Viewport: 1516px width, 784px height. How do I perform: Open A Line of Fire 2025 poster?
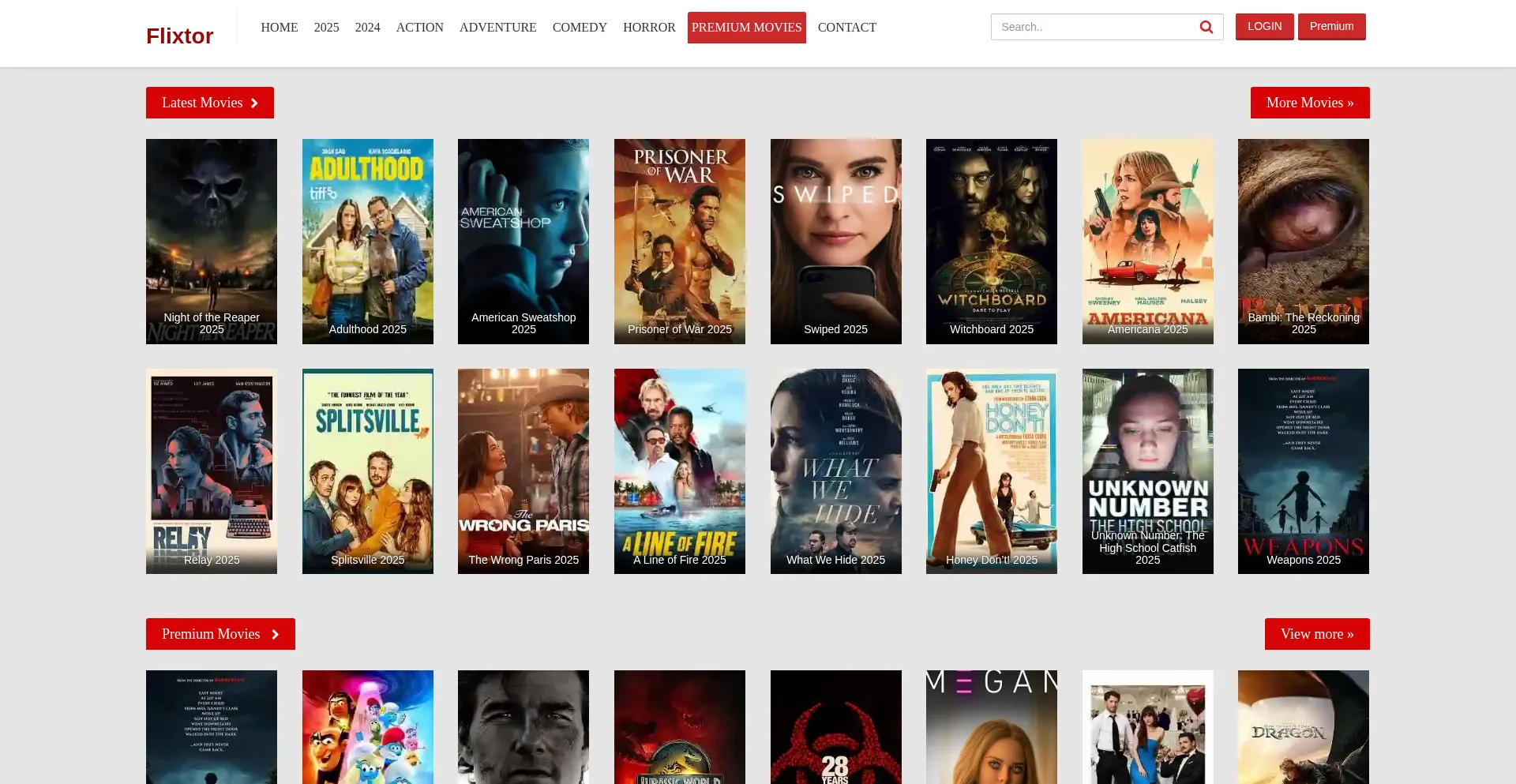[680, 471]
